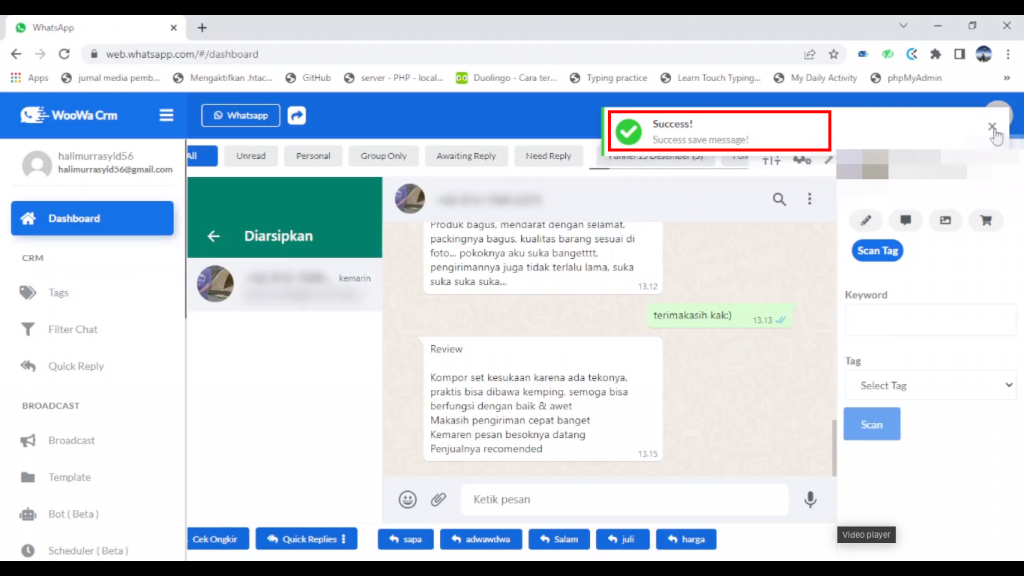Dismiss the Success notification
The image size is (1024, 576).
(x=992, y=128)
